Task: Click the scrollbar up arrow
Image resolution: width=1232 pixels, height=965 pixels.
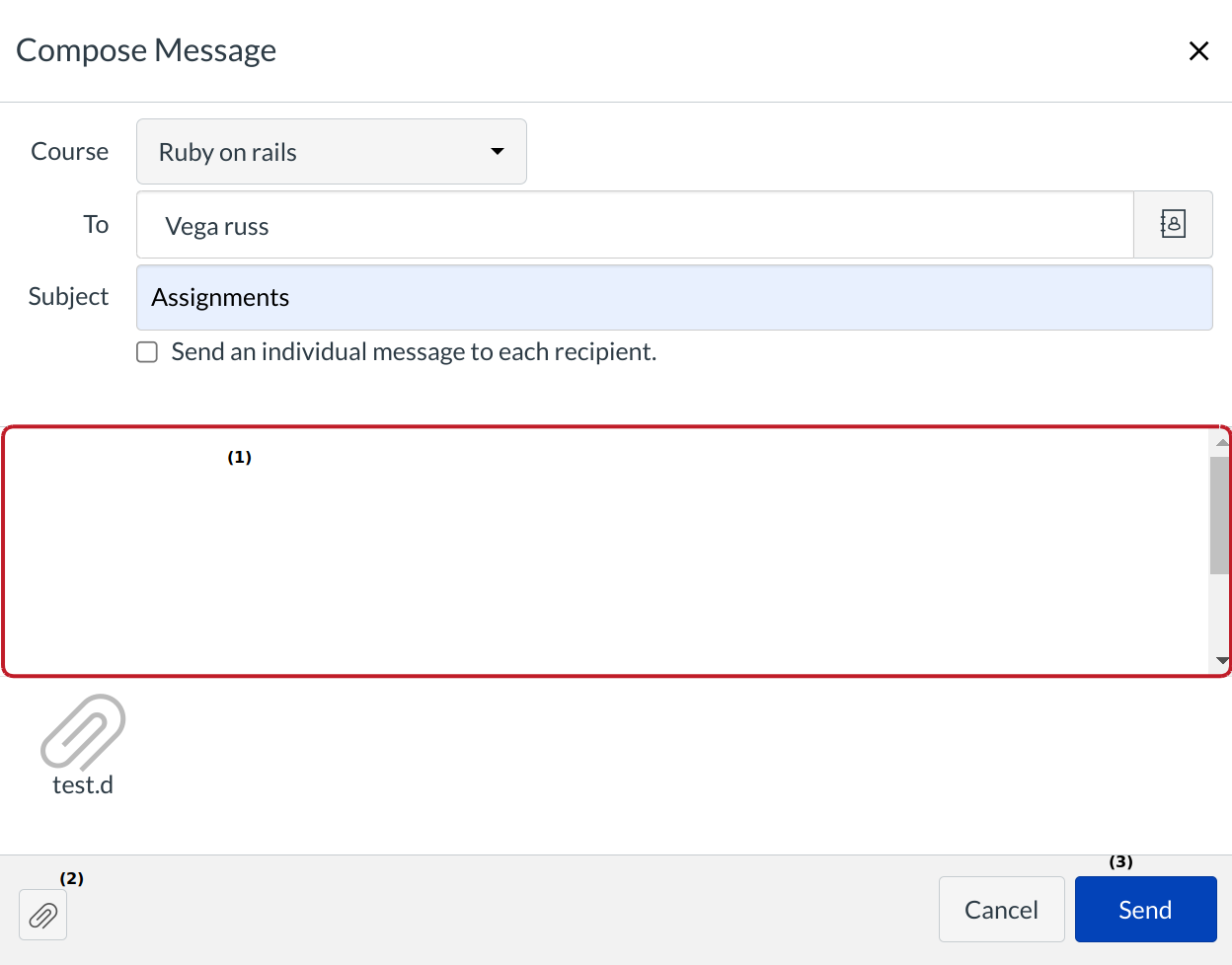Action: 1221,440
